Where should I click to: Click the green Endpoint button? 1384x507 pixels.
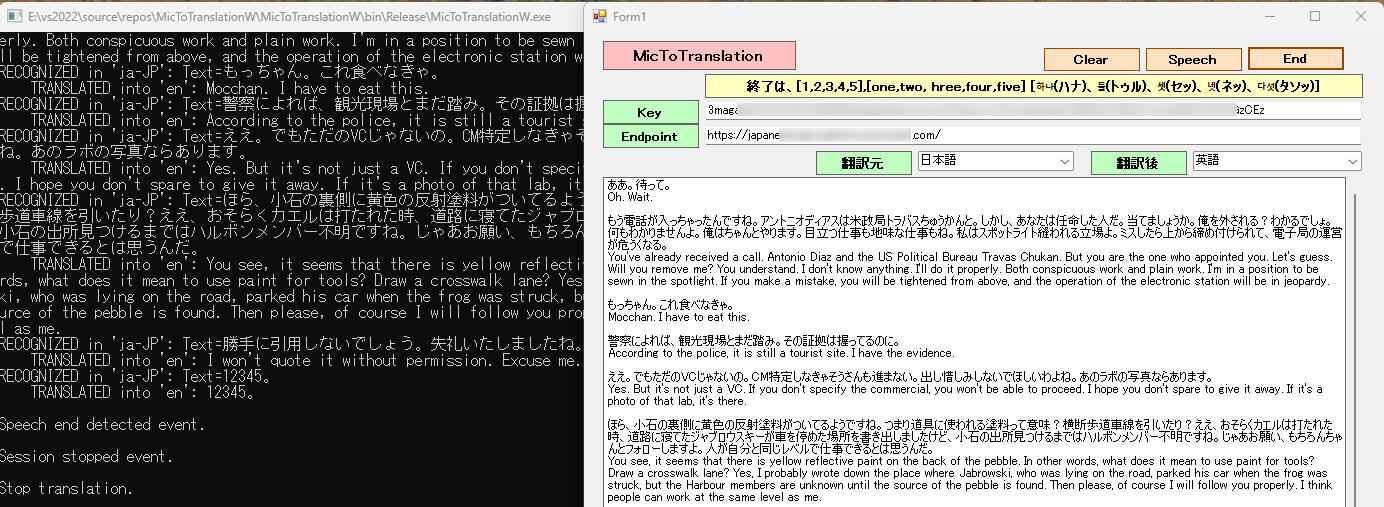coord(648,136)
